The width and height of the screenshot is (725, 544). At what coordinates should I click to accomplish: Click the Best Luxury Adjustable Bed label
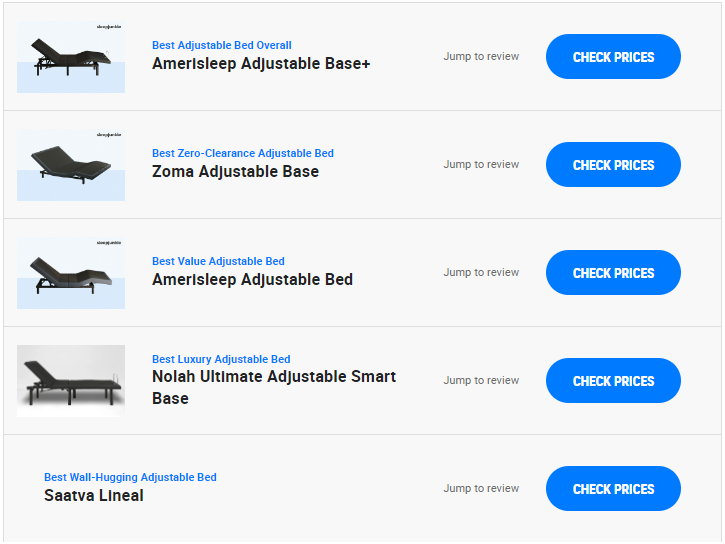pyautogui.click(x=221, y=359)
